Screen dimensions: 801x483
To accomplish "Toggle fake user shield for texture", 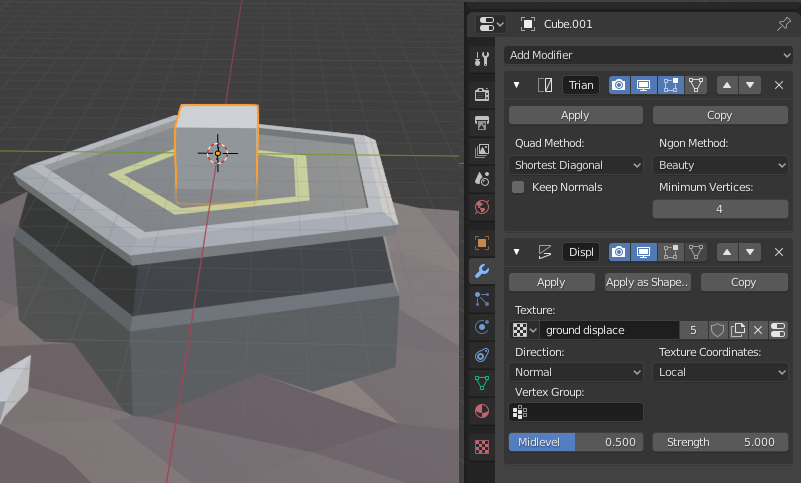I will point(717,330).
